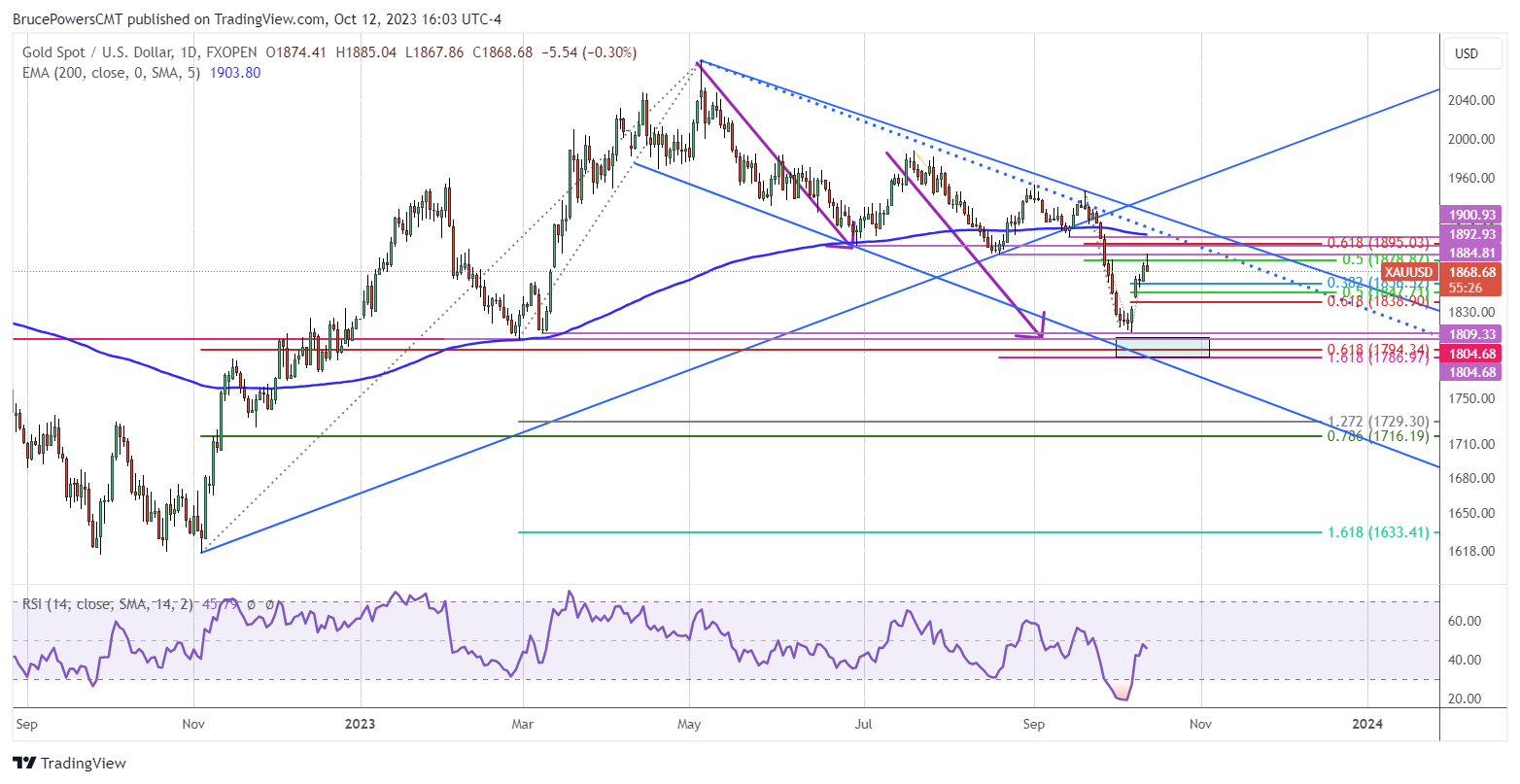Click the Jul time axis label
Screen dimensions: 1520x784
tap(862, 724)
